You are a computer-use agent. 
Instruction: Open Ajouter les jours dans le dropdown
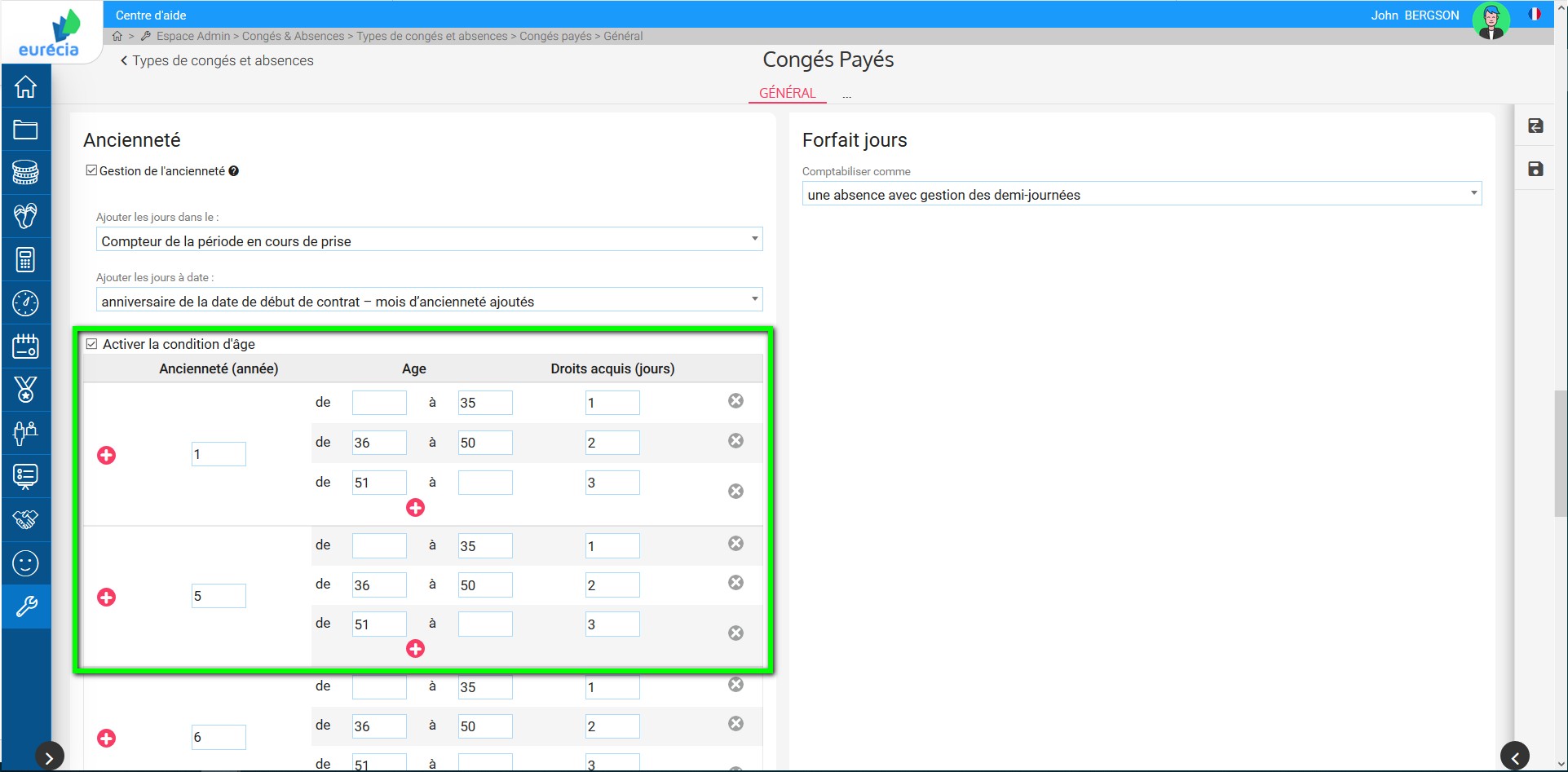click(x=429, y=240)
